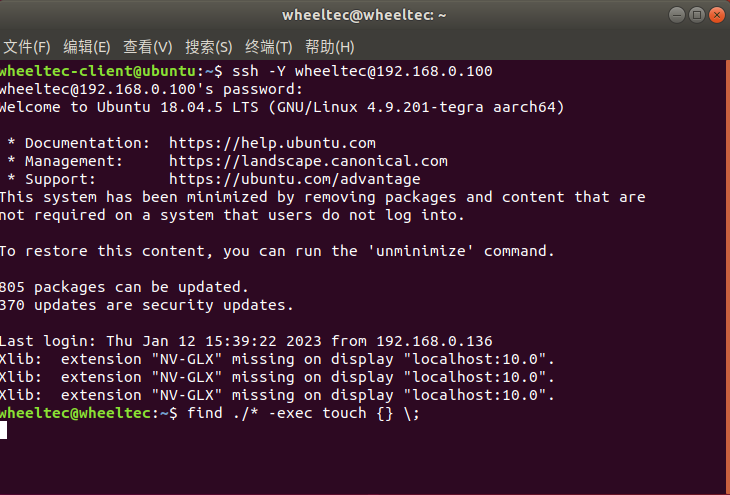This screenshot has height=495, width=730.
Task: Click the https://ubuntu.com/advantage support URL
Action: [x=295, y=179]
